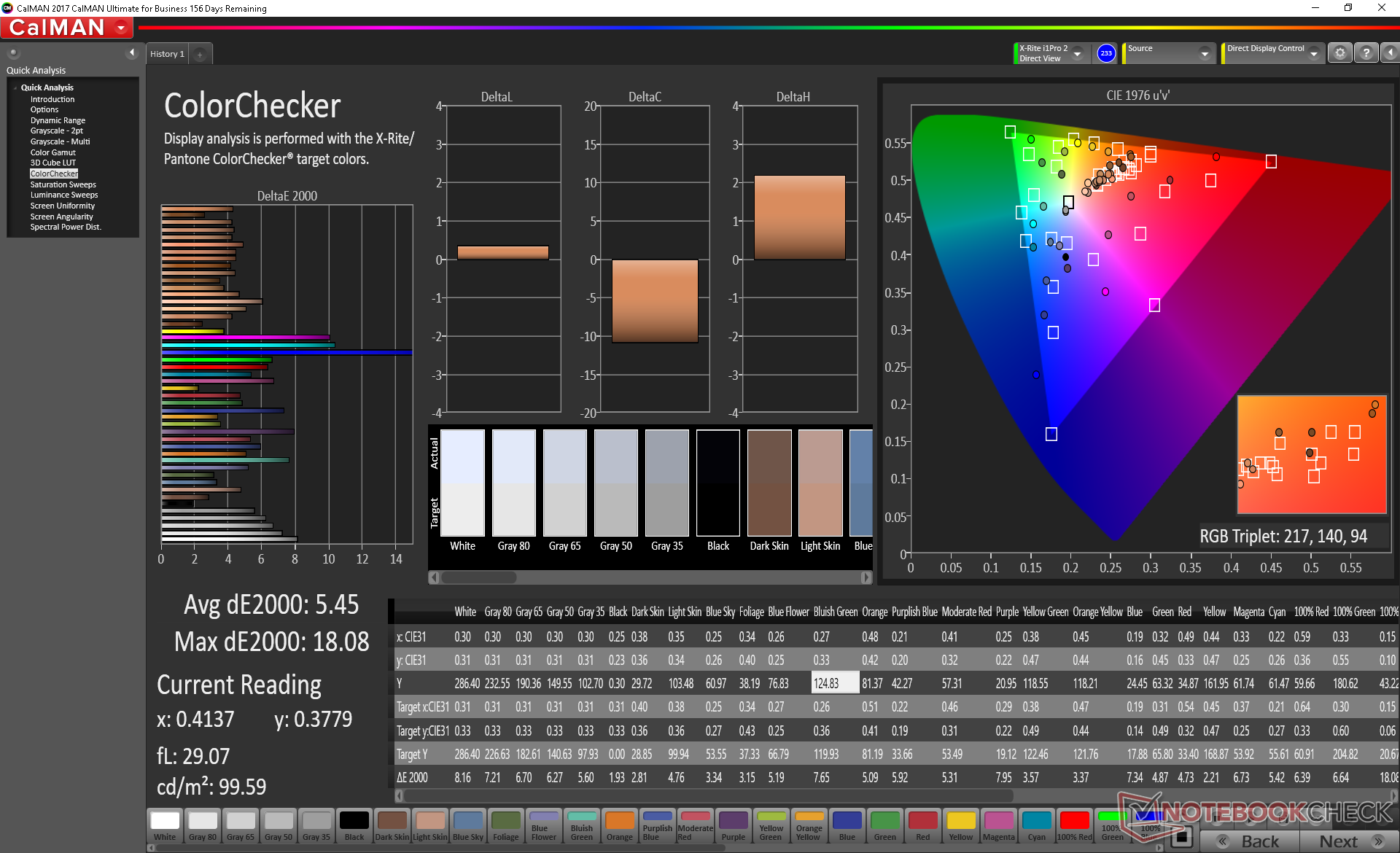
Task: Select Purple patch in bottom strip
Action: tap(734, 826)
